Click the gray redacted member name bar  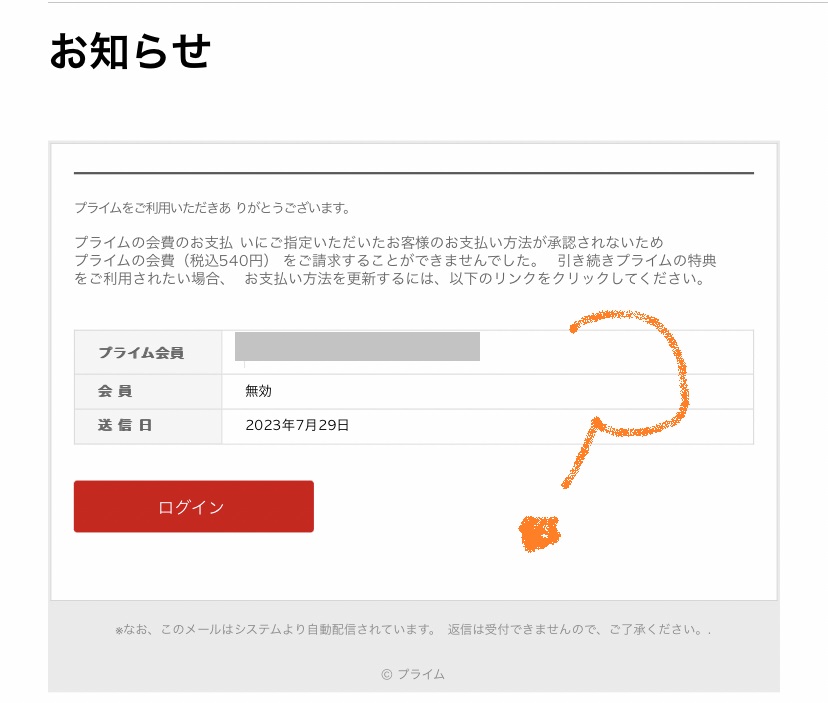[357, 346]
